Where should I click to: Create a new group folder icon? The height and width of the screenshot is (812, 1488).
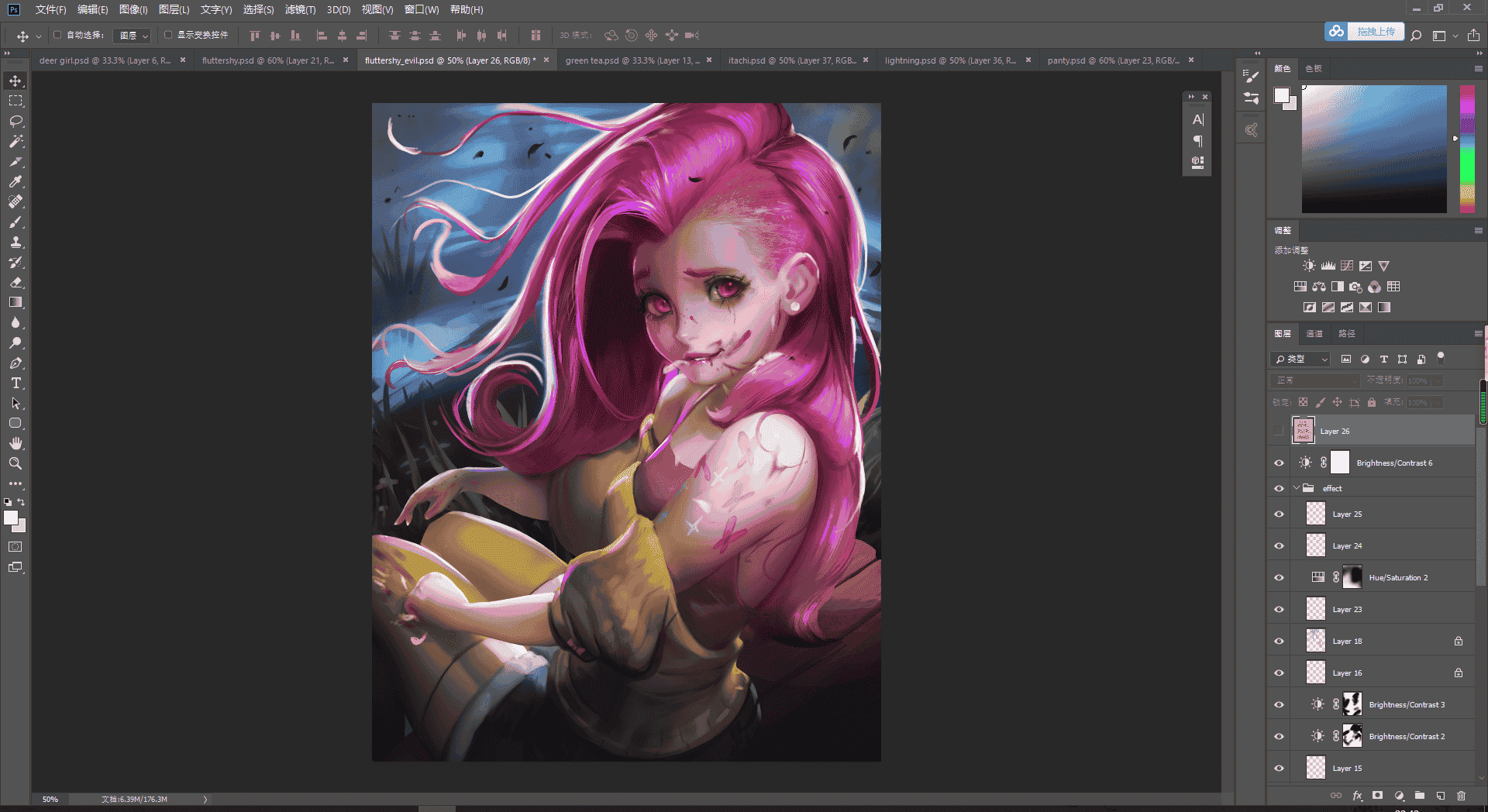click(x=1420, y=796)
